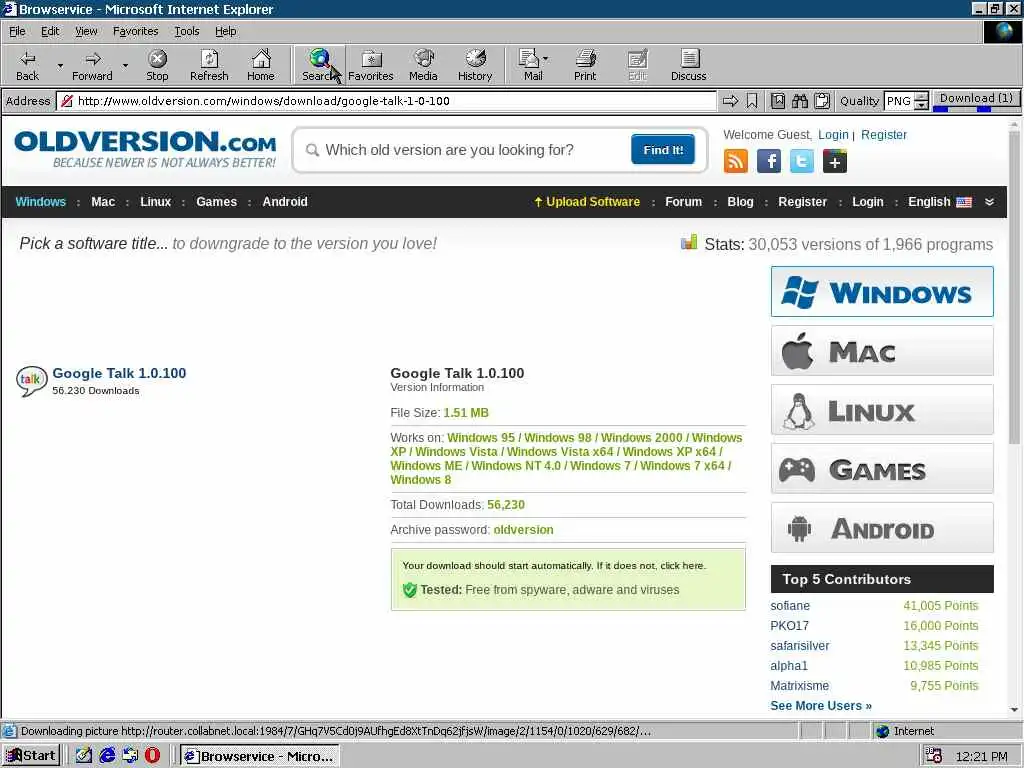Open the Forward button history dropdown arrow

click(x=125, y=65)
